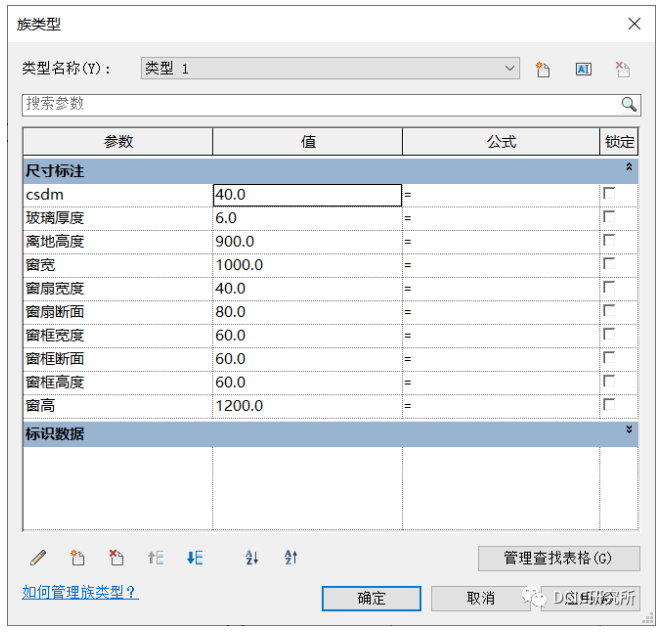Close the 族类型 dialog

coord(634,24)
